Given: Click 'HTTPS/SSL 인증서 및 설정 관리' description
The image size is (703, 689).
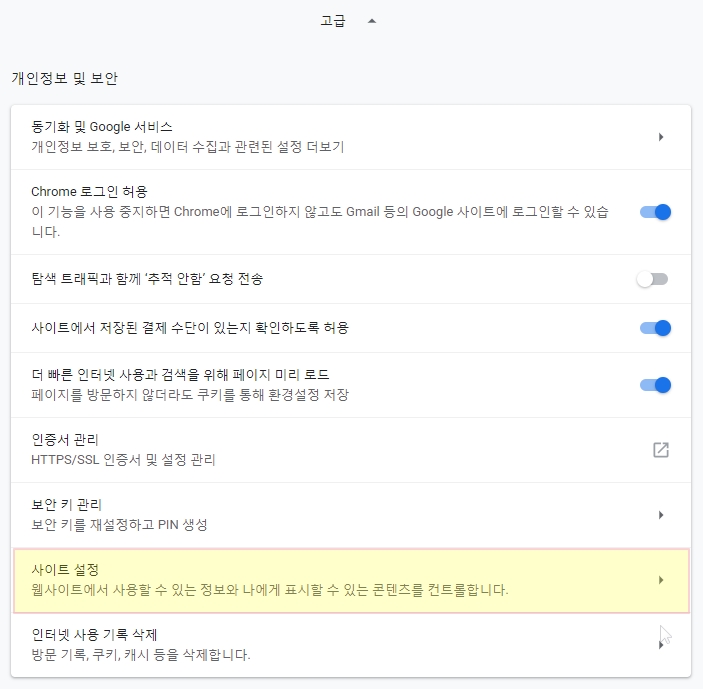Looking at the screenshot, I should 123,460.
